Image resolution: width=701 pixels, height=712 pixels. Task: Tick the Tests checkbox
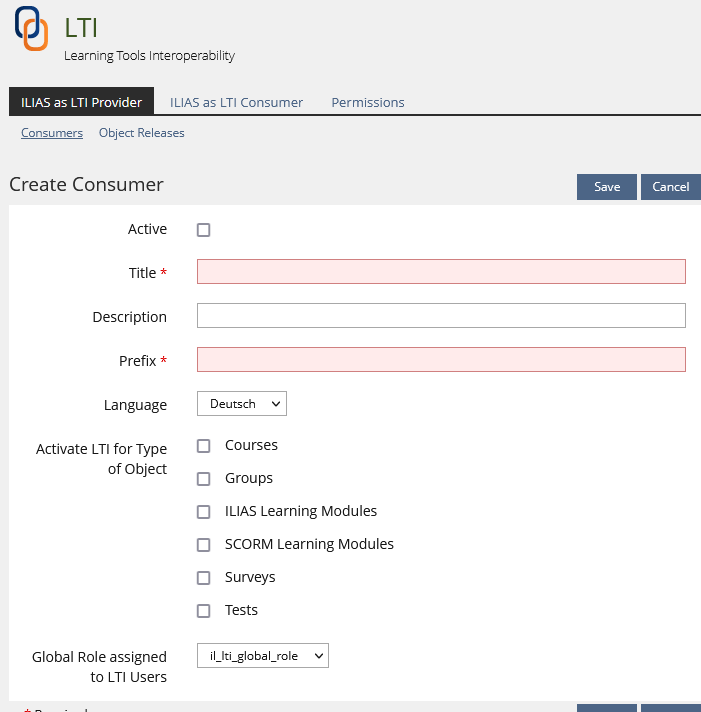click(x=204, y=611)
